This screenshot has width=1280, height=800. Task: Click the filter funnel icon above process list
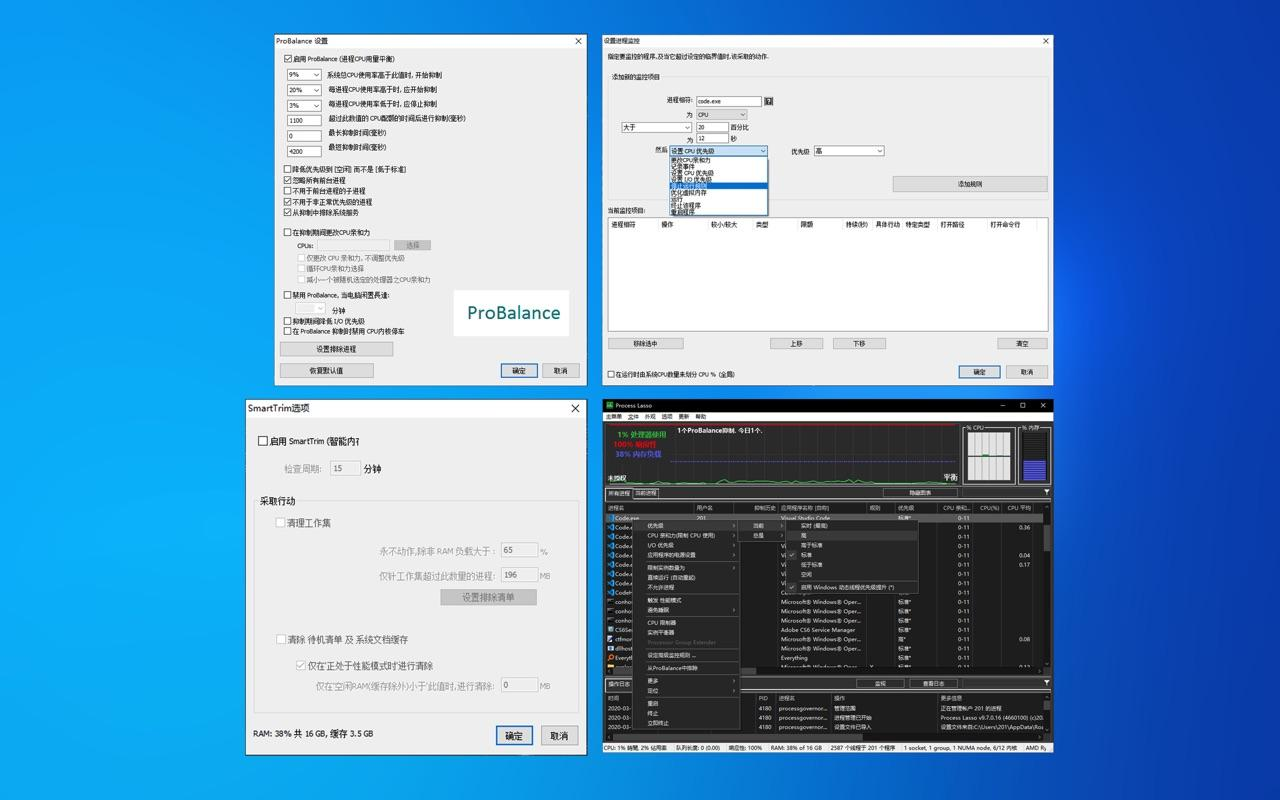pos(1047,492)
